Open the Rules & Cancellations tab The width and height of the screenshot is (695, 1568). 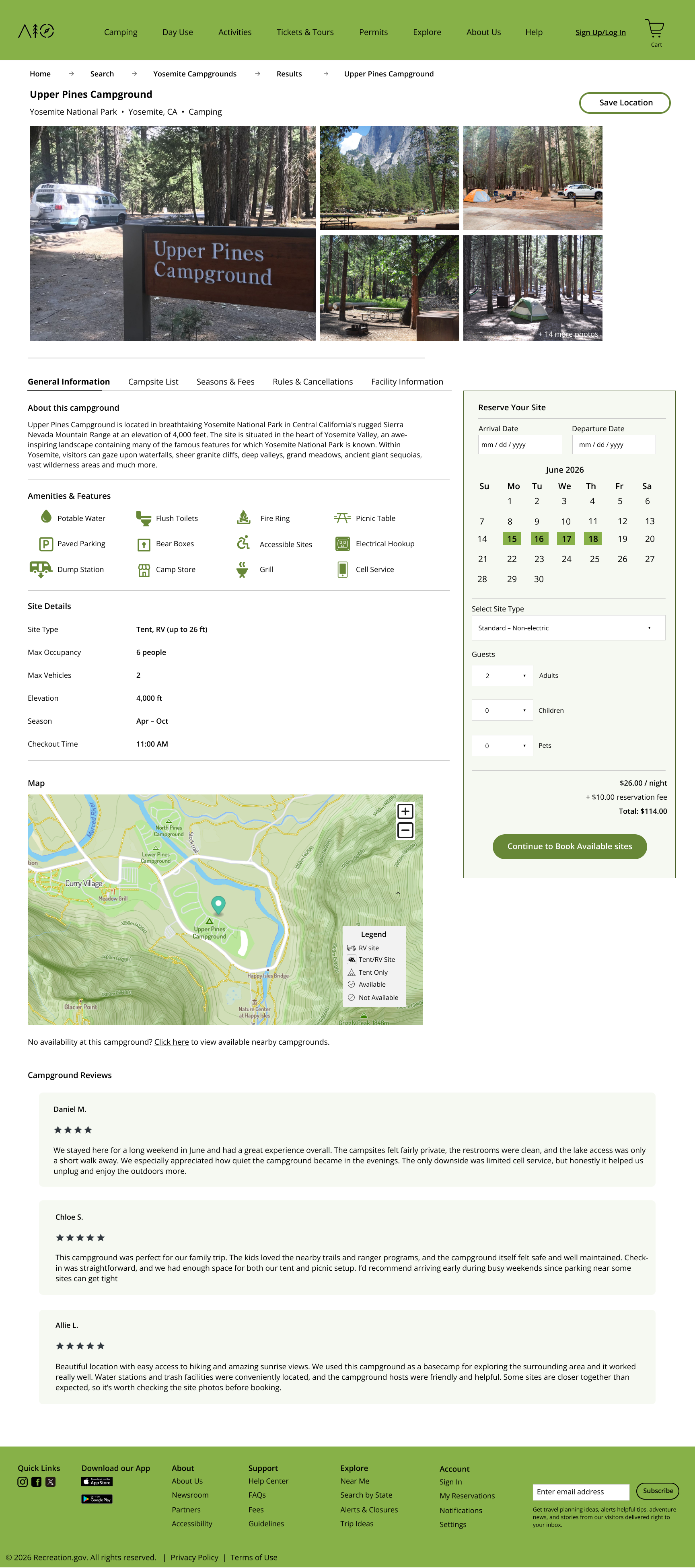point(313,382)
